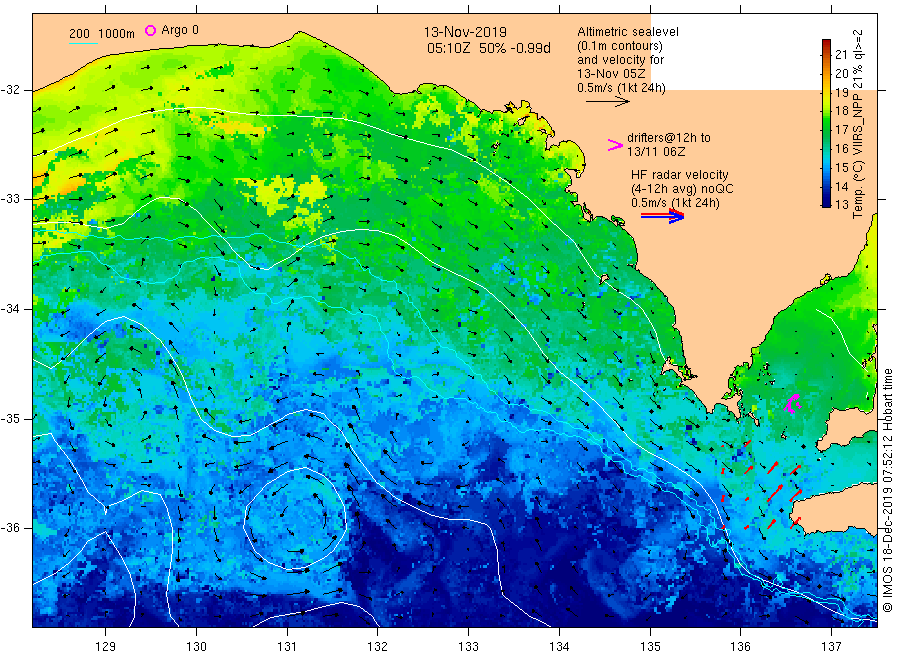Click the 134 longitude axis label
This screenshot has width=900, height=660.
point(559,647)
